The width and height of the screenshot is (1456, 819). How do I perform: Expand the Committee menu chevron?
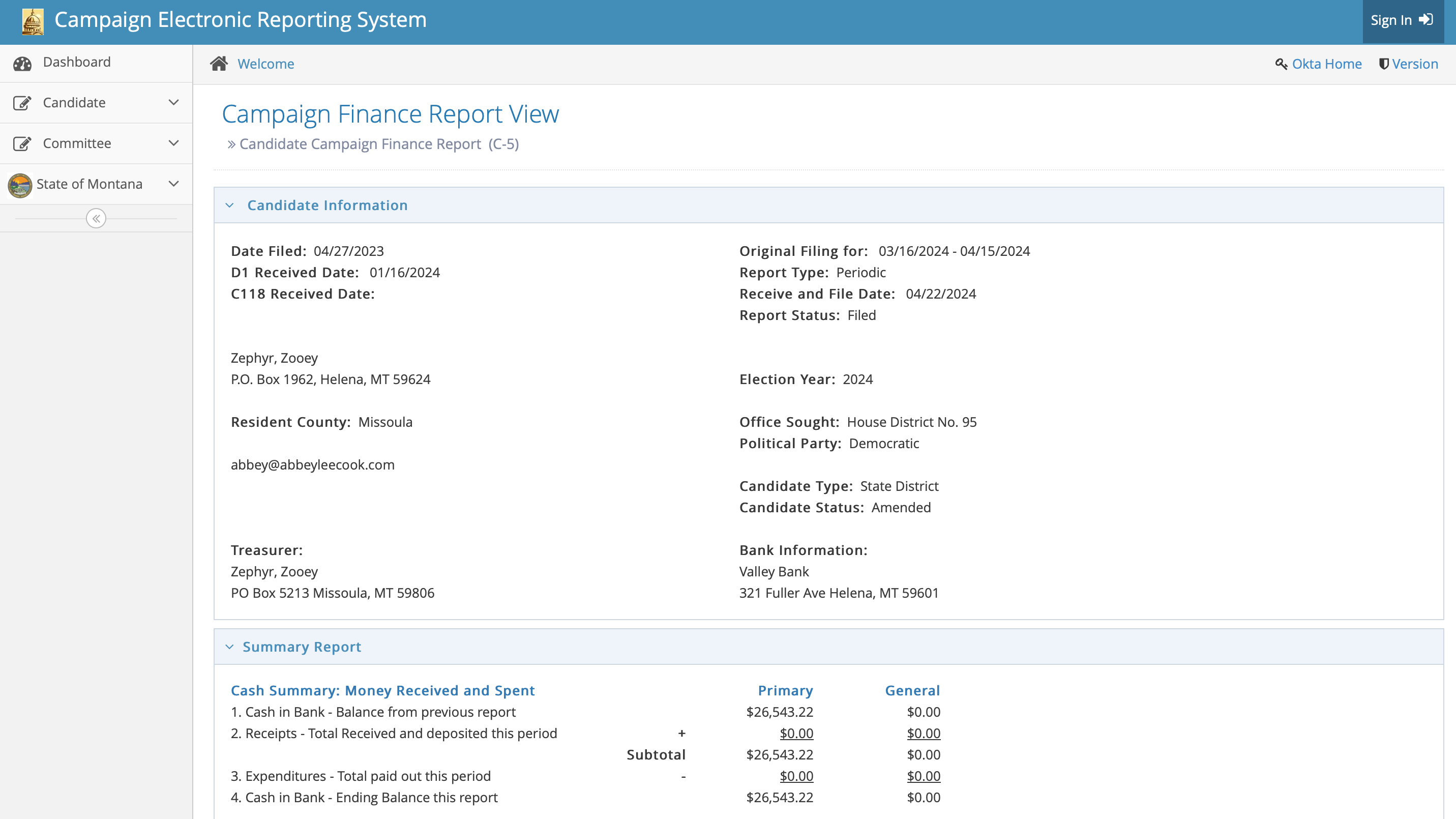[x=173, y=143]
